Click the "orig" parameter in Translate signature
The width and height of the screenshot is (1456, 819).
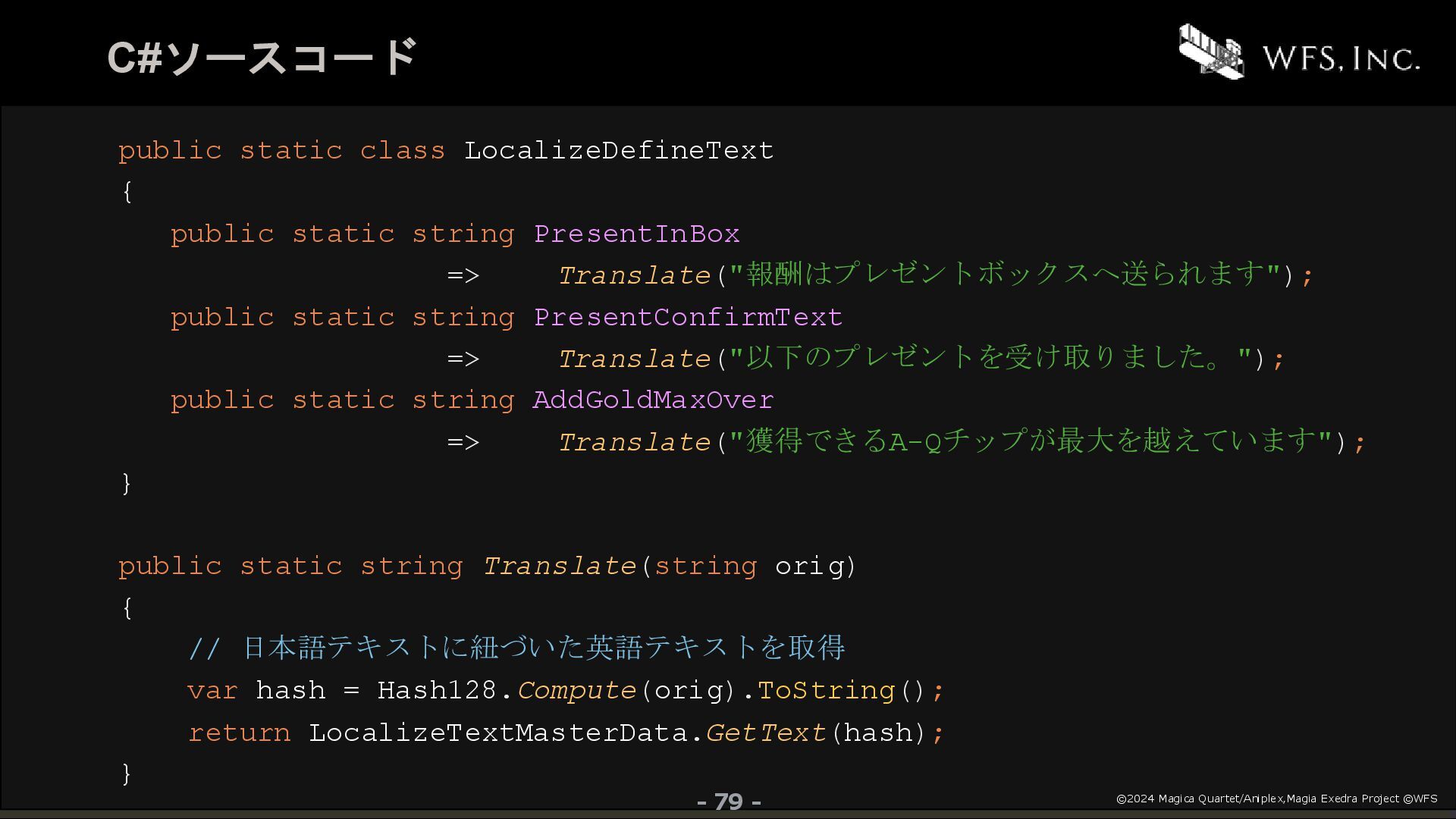[809, 566]
